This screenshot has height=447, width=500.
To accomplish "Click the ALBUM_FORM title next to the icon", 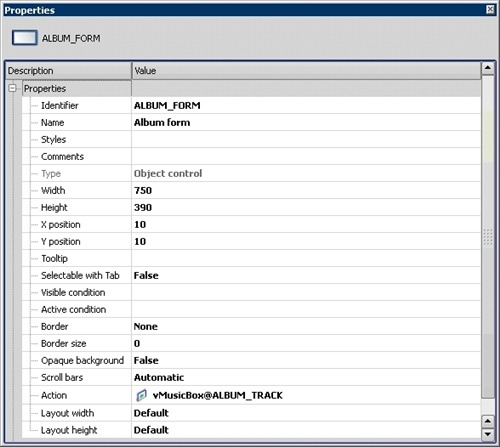I will pyautogui.click(x=71, y=38).
